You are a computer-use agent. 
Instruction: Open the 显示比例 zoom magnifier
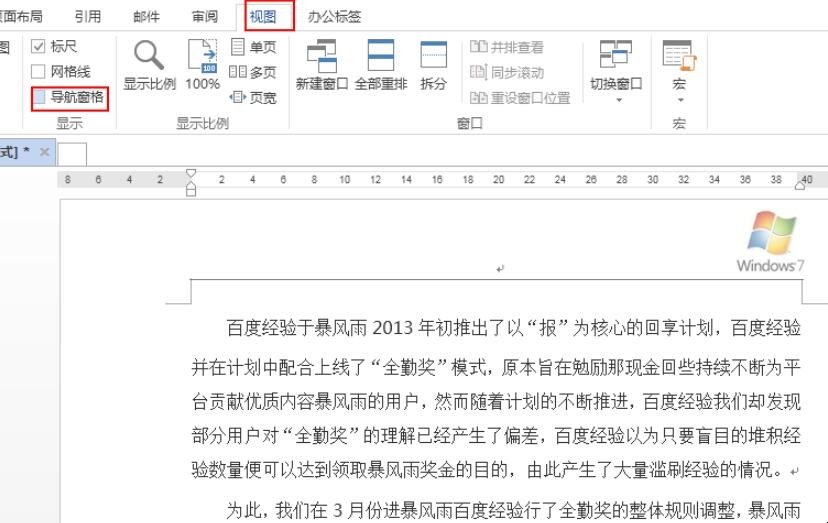[149, 64]
